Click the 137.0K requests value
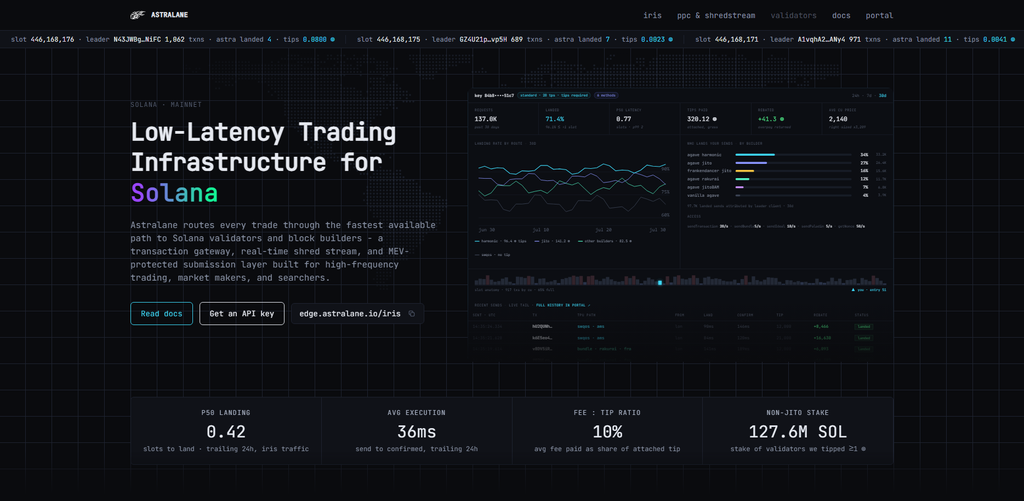This screenshot has width=1024, height=501. (x=486, y=119)
